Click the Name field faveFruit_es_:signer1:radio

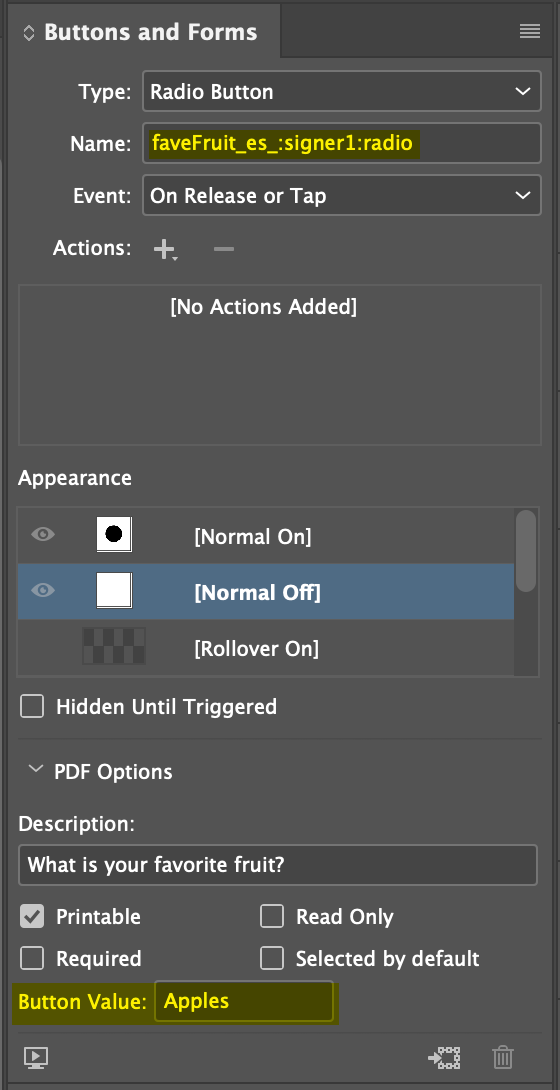click(342, 143)
